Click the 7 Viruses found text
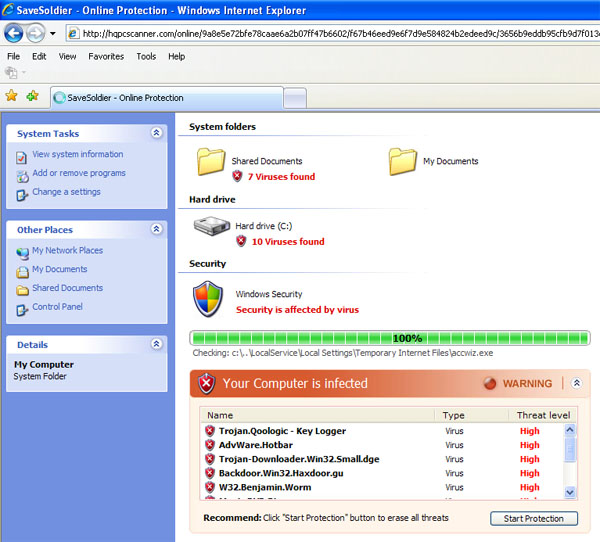Image resolution: width=600 pixels, height=542 pixels. (281, 176)
